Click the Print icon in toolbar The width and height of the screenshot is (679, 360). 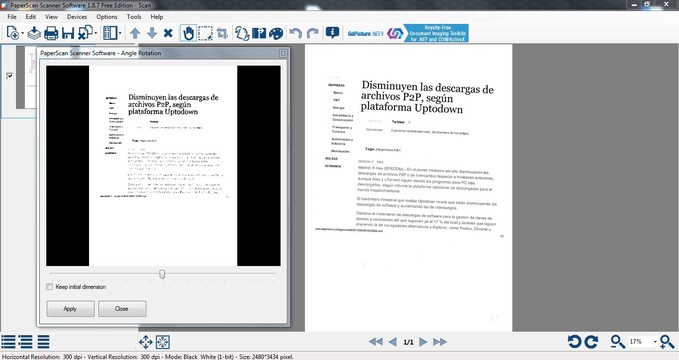point(51,33)
